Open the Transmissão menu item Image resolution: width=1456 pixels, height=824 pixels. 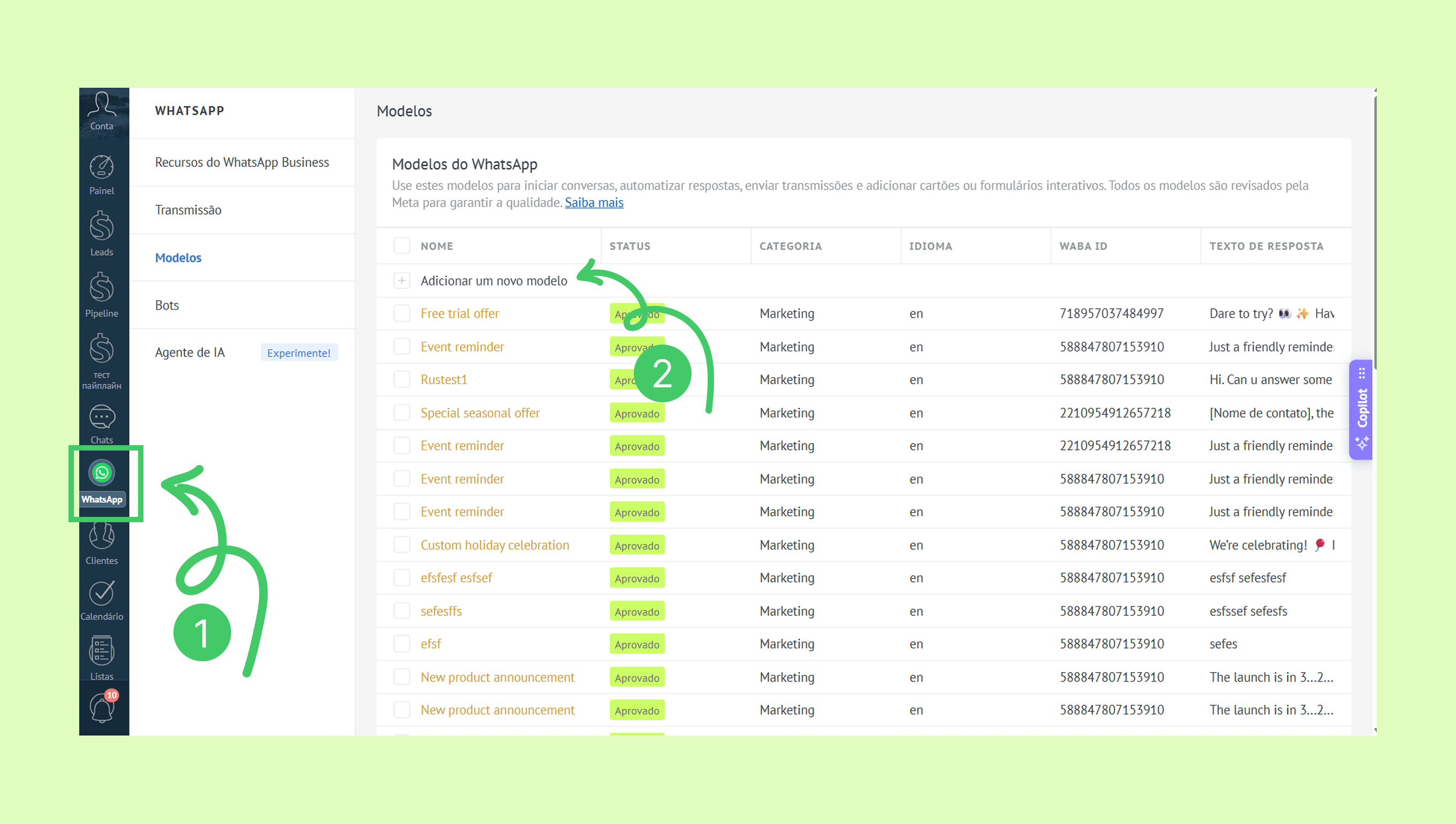[188, 210]
